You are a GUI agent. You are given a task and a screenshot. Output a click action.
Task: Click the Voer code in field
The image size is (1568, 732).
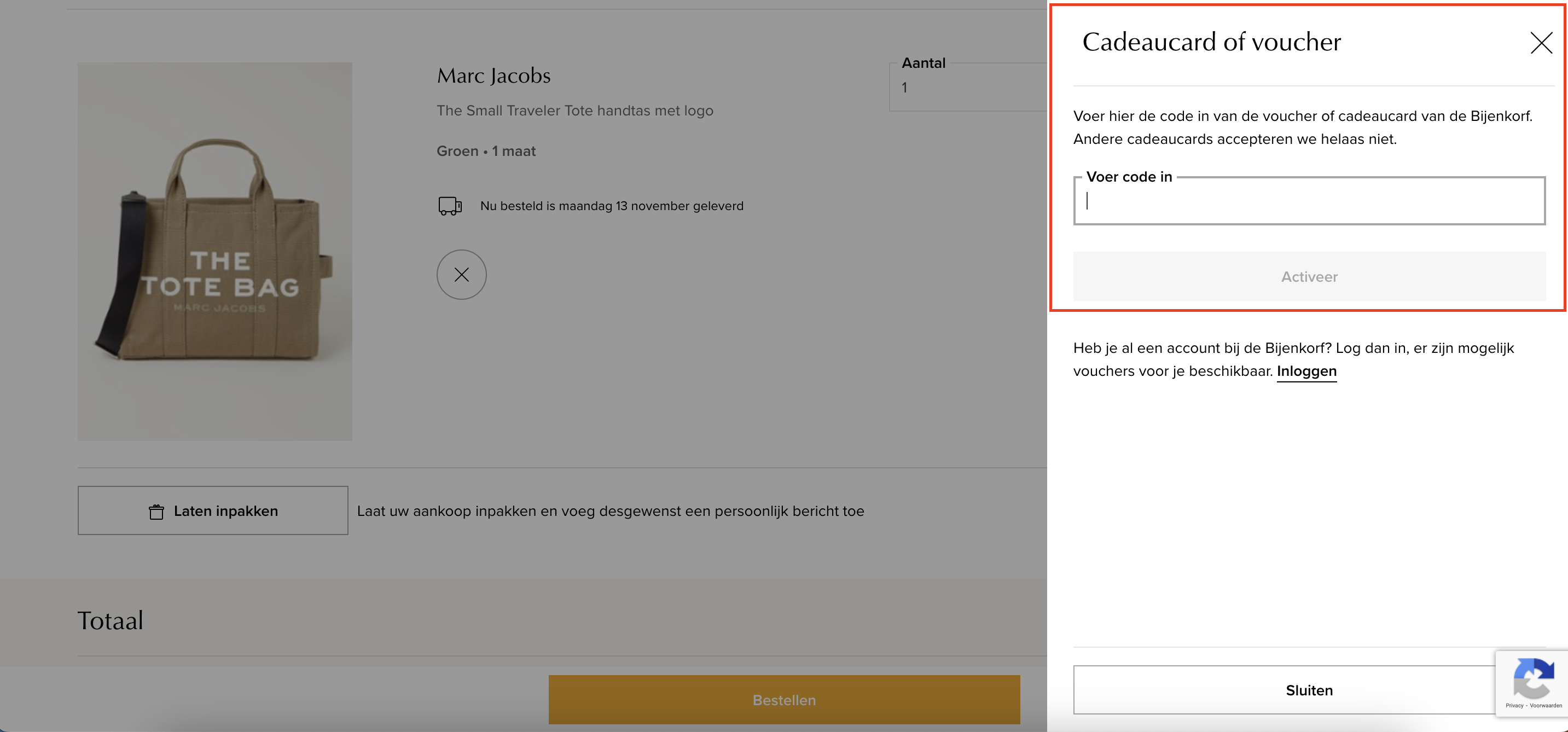(1309, 201)
